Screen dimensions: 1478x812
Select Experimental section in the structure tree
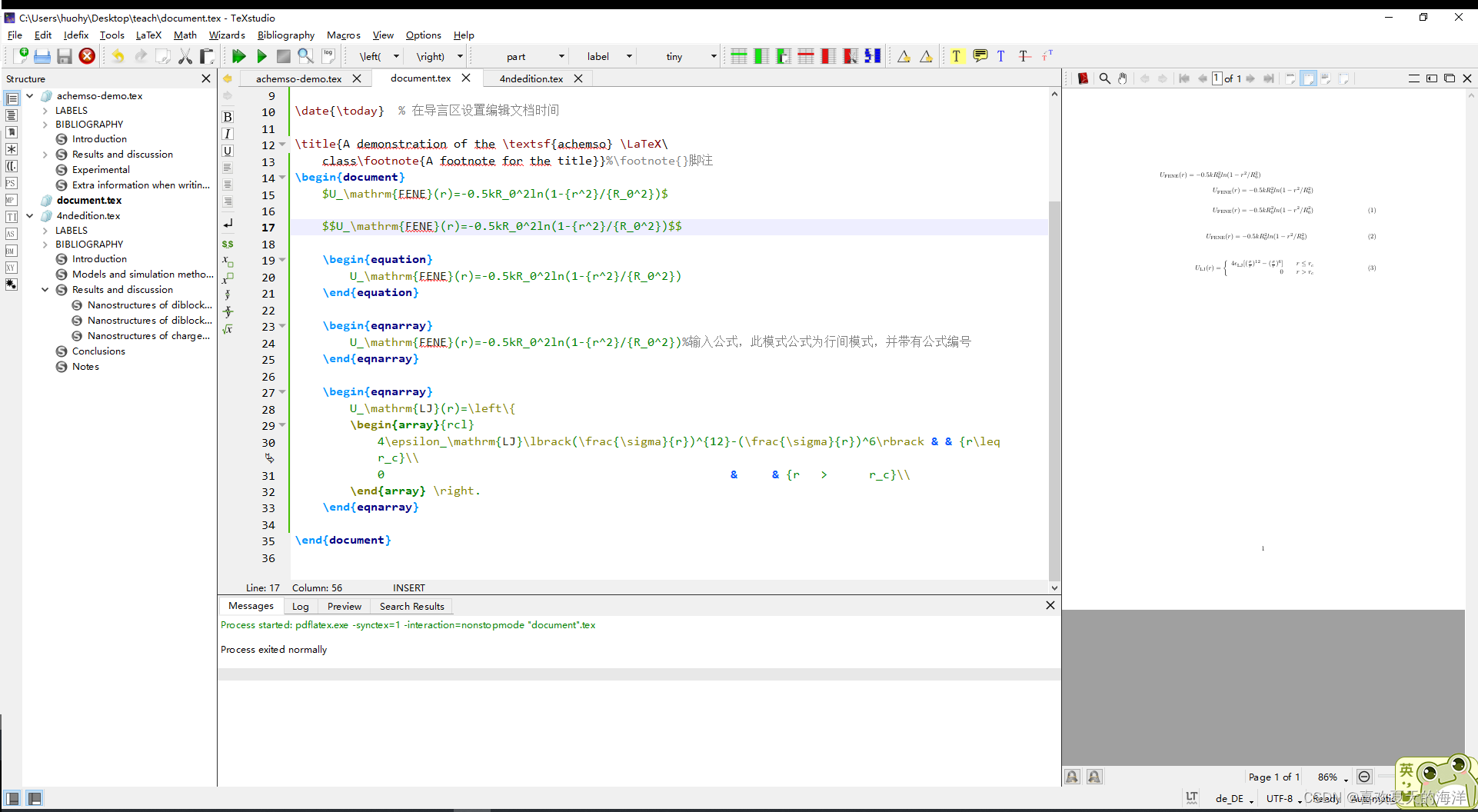tap(101, 170)
